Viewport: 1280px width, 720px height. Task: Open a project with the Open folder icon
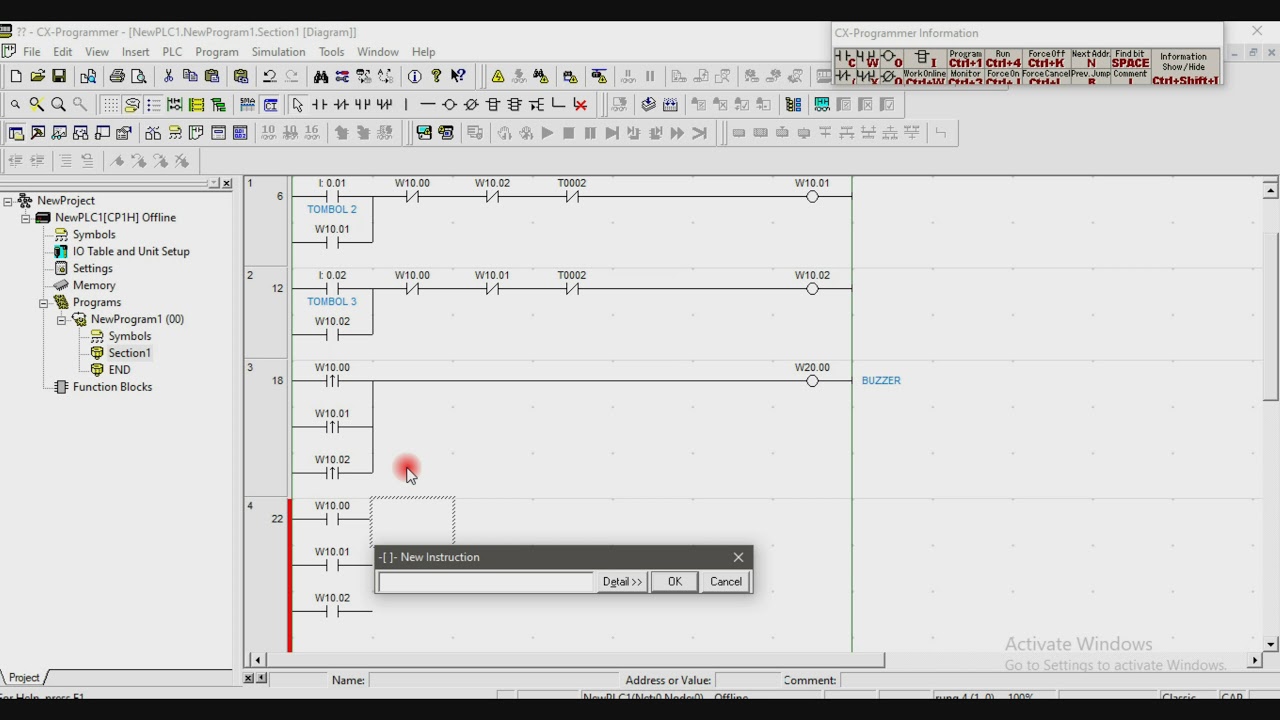(x=38, y=76)
